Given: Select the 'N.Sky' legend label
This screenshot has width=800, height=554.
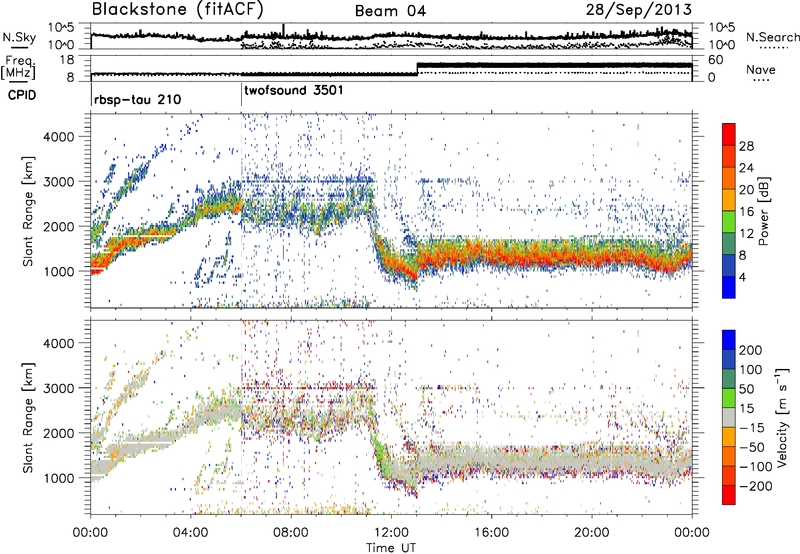Looking at the screenshot, I should click(x=19, y=37).
